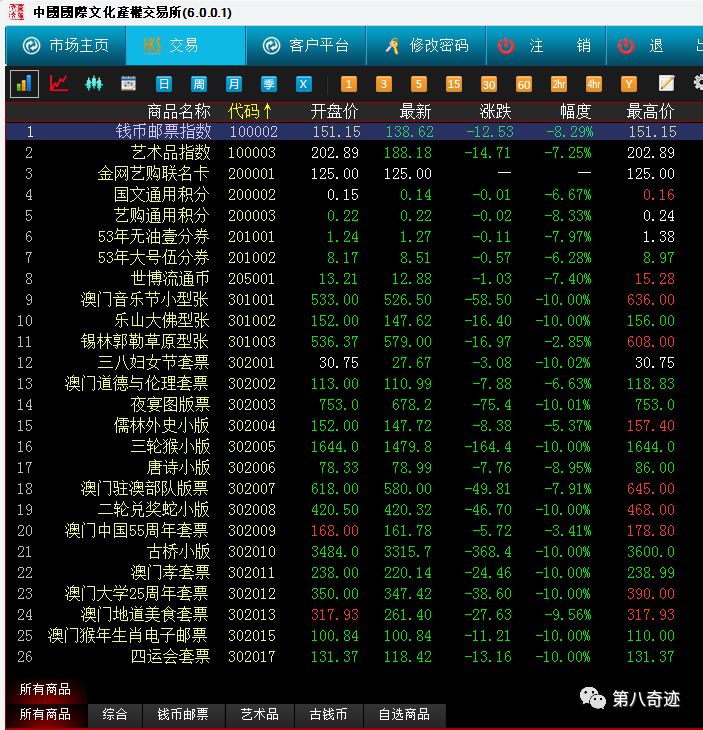
Task: Select the 四运会套票 row
Action: tap(354, 656)
